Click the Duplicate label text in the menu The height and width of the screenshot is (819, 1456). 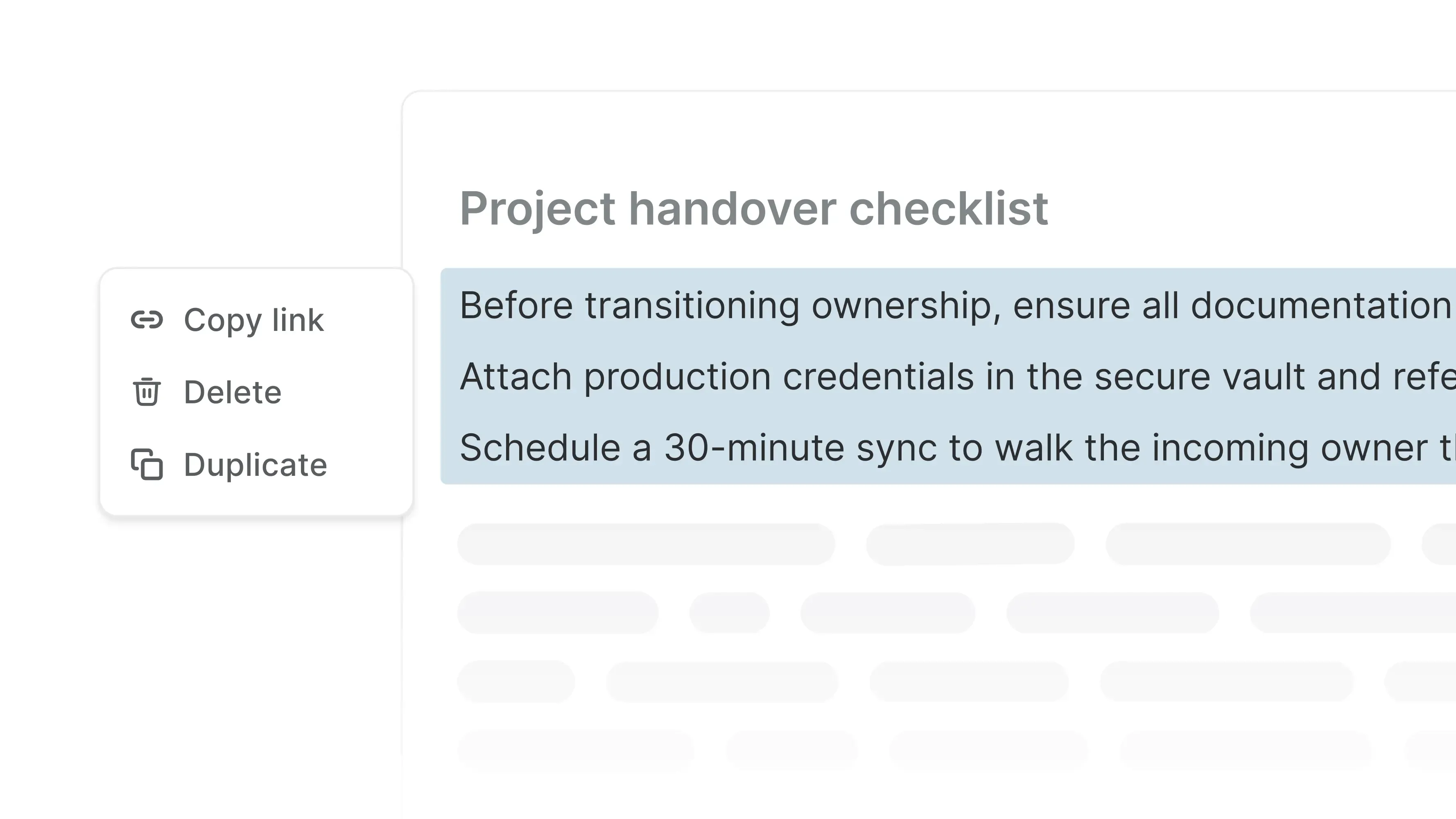[256, 465]
